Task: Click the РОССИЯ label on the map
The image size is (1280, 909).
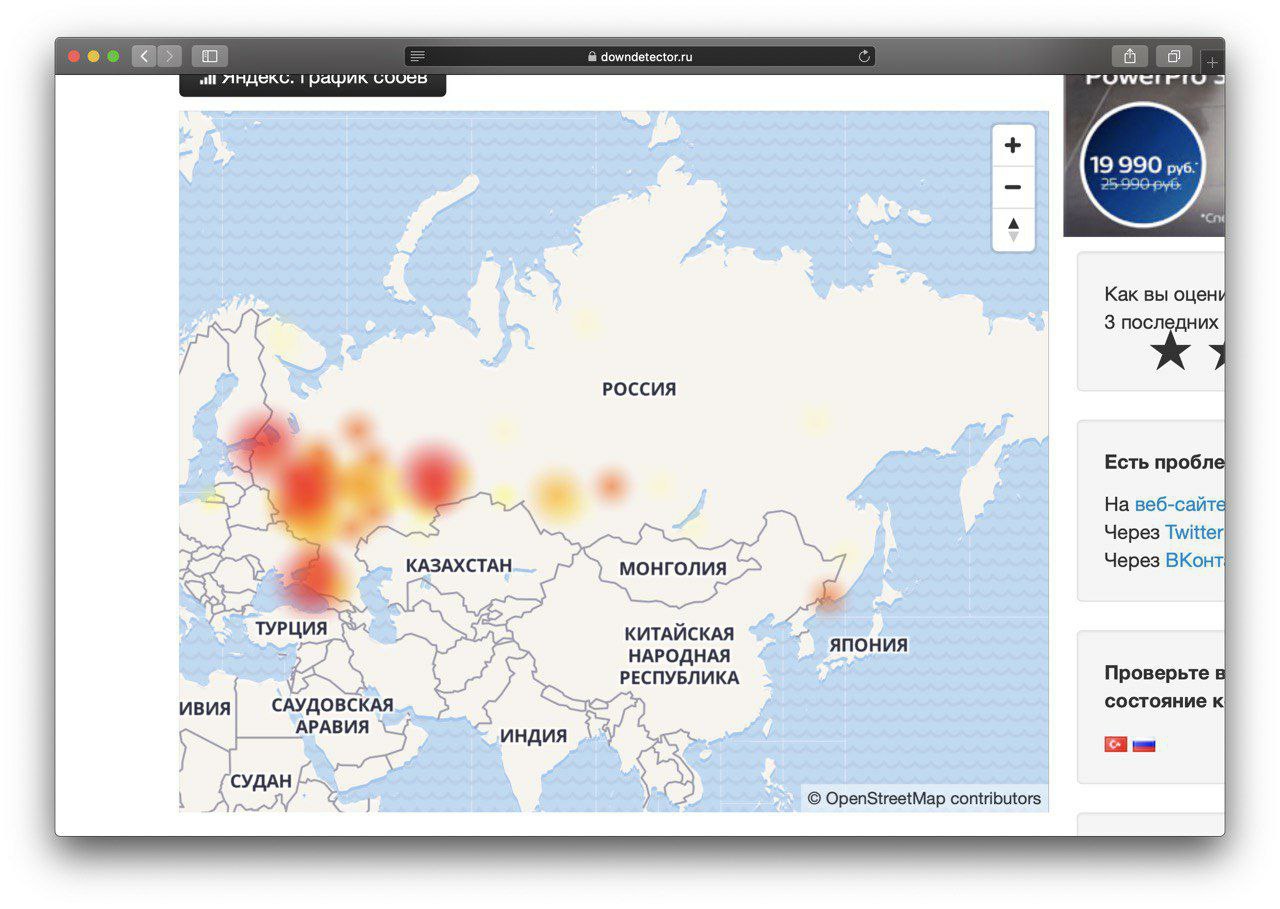Action: click(x=639, y=389)
